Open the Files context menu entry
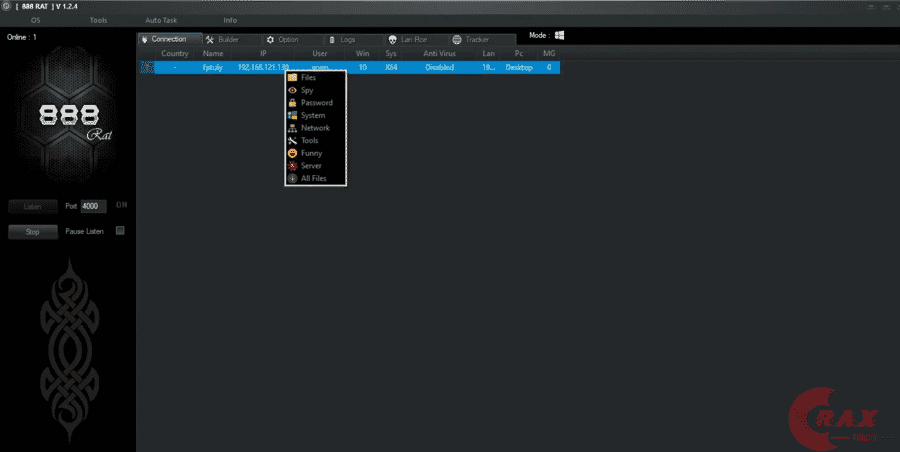Viewport: 900px width, 452px height. 315,78
